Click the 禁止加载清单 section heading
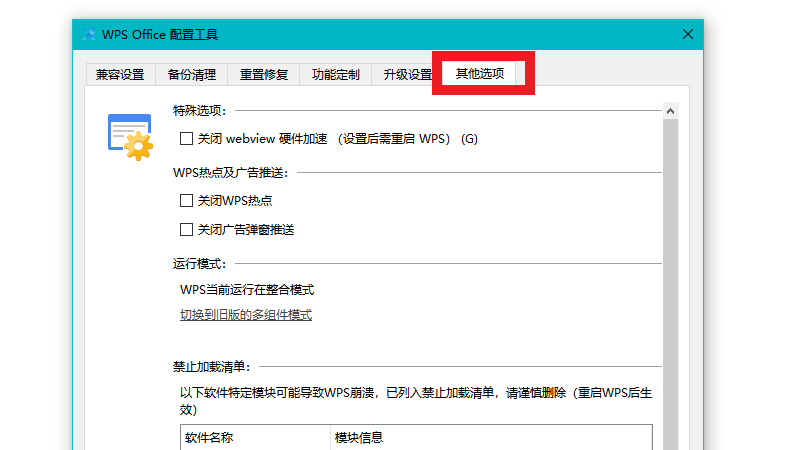The width and height of the screenshot is (800, 450). click(211, 367)
